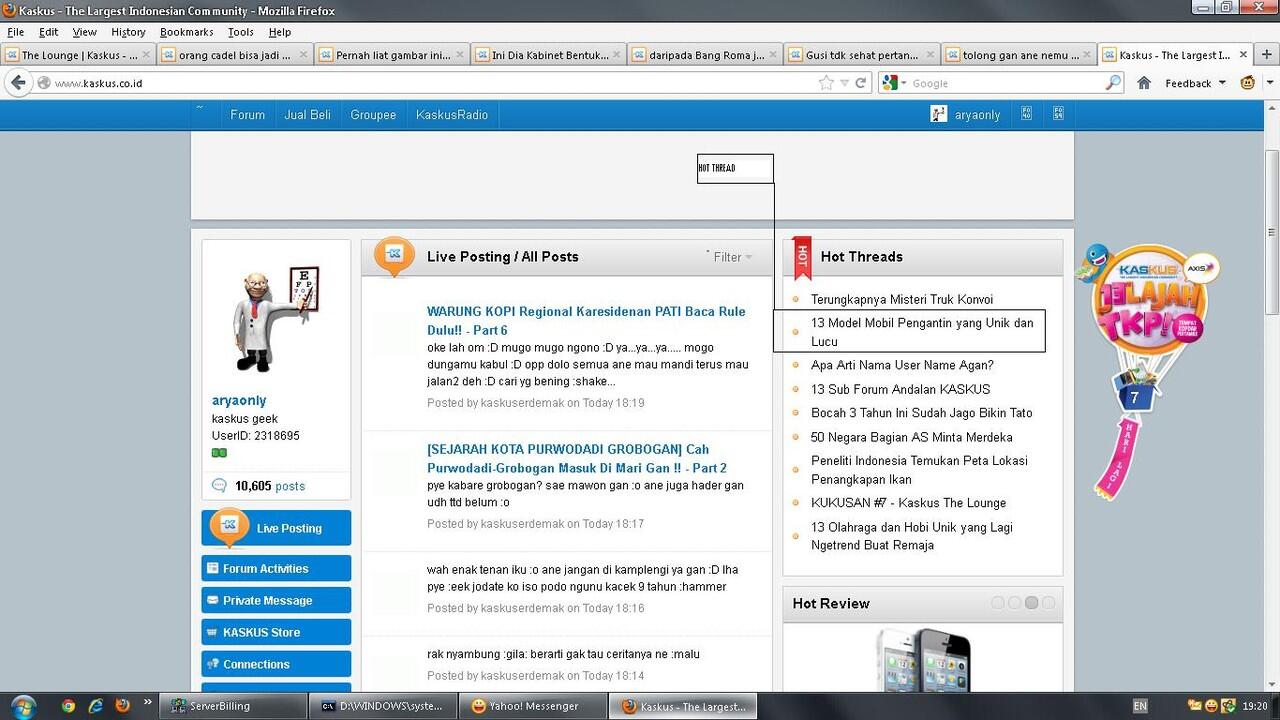
Task: Click the doctor profile picture of aryaonly
Action: [275, 320]
